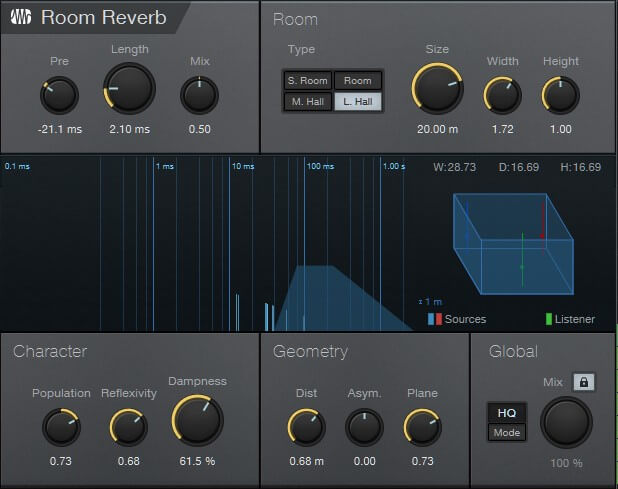Click the 0.1 ms timeline label
Image resolution: width=618 pixels, height=489 pixels.
[x=17, y=166]
